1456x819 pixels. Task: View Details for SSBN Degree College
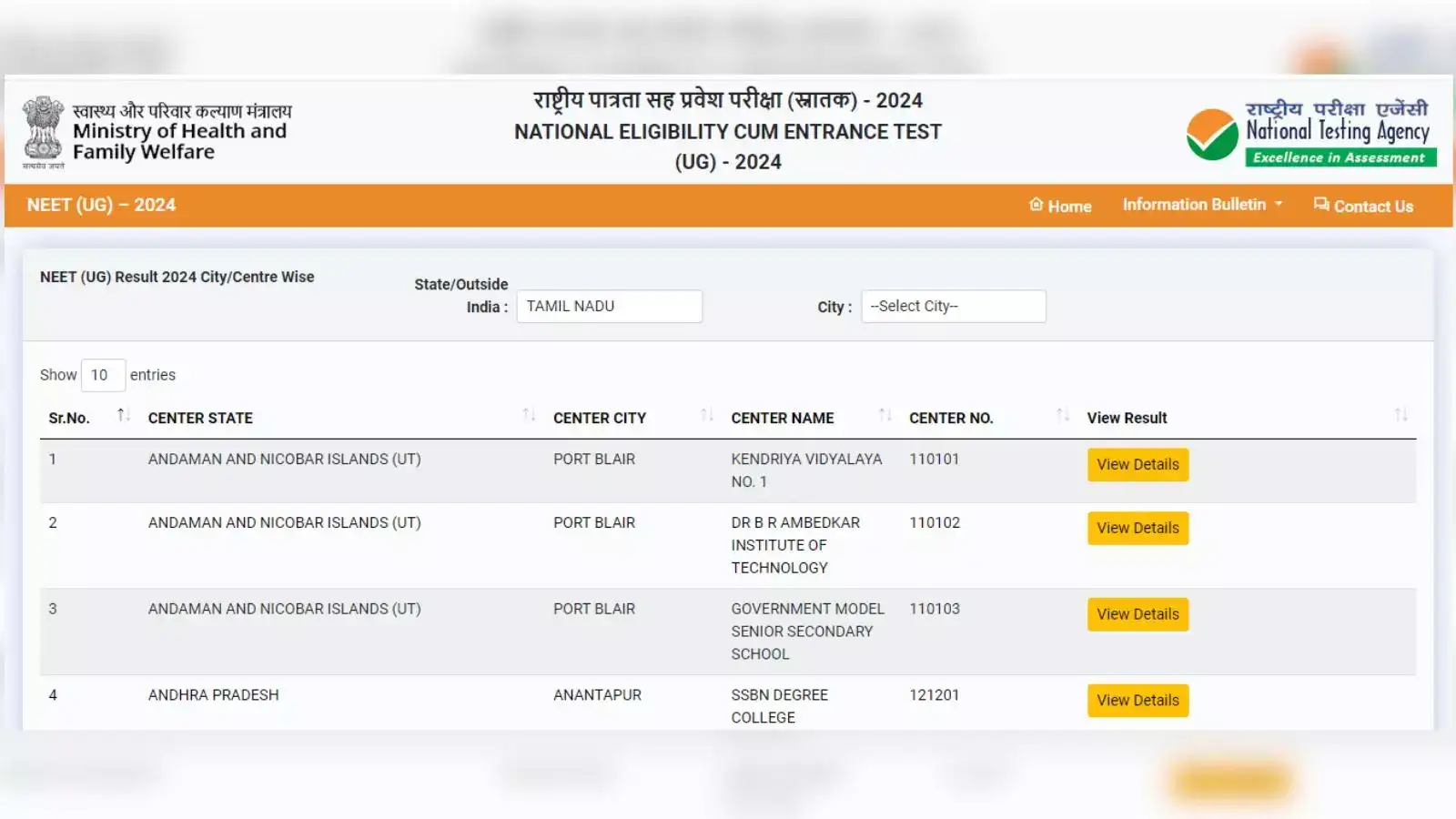pos(1137,700)
